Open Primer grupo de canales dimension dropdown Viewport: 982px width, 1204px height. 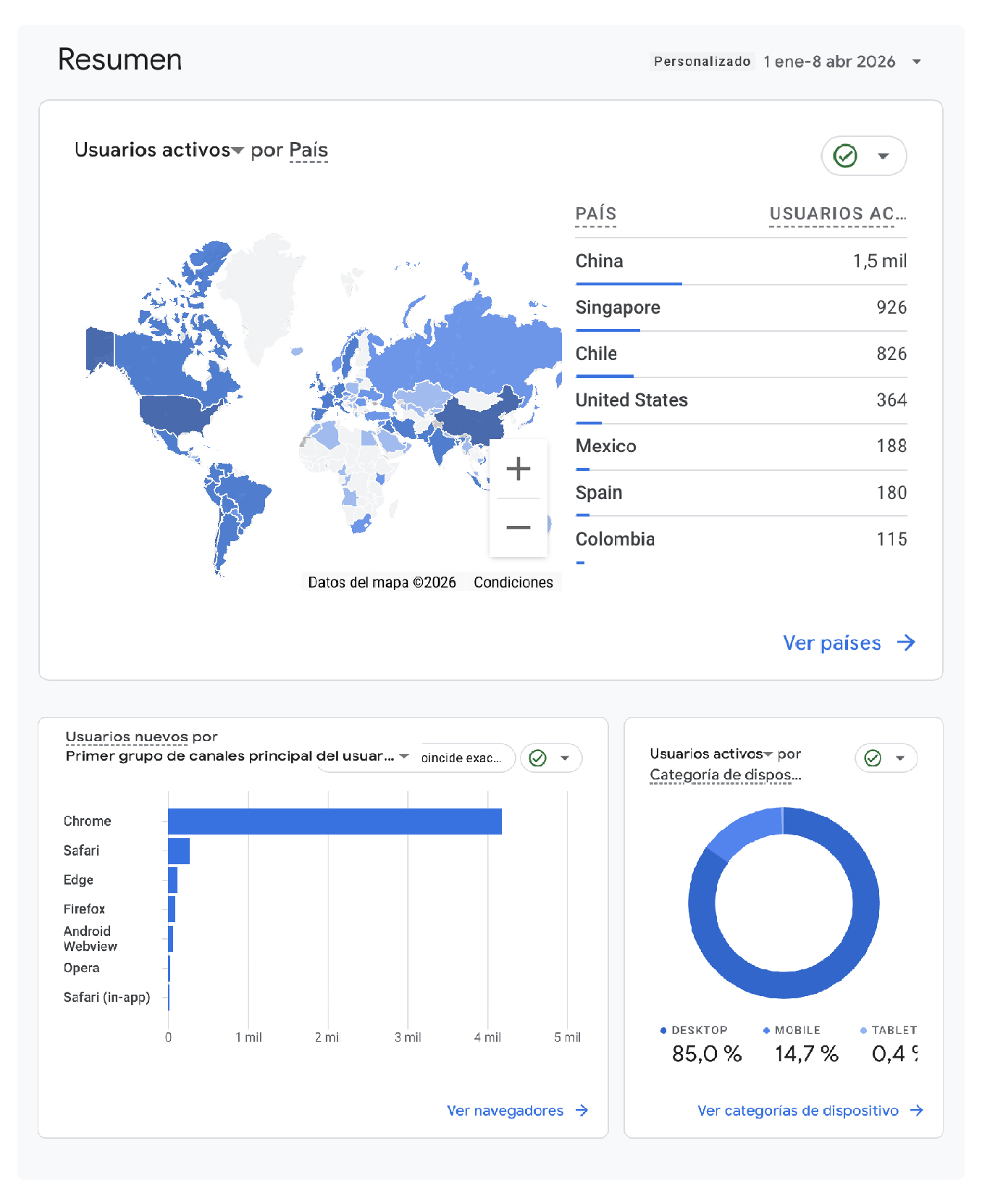click(404, 756)
